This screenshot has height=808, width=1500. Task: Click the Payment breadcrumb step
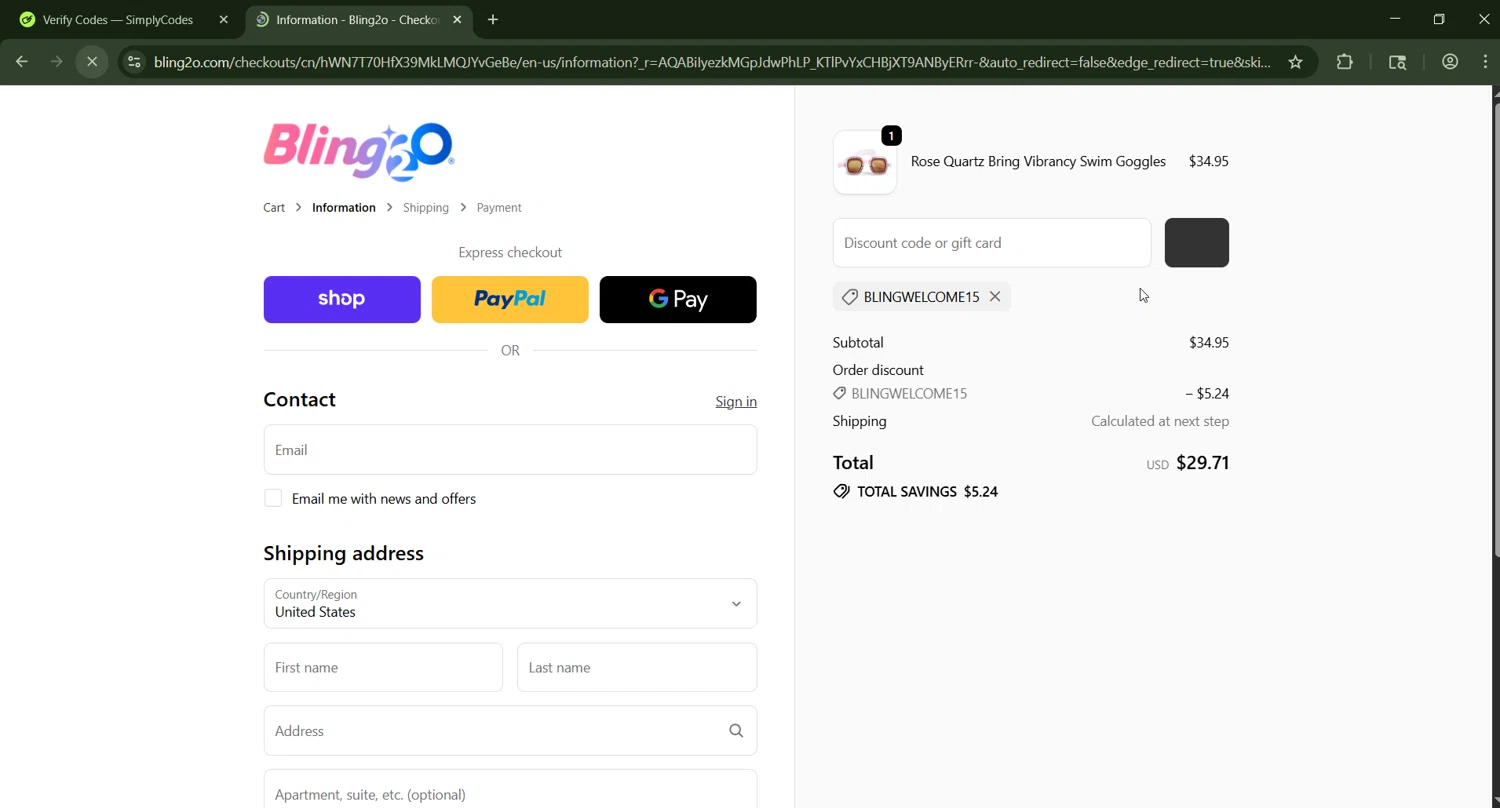click(x=499, y=208)
